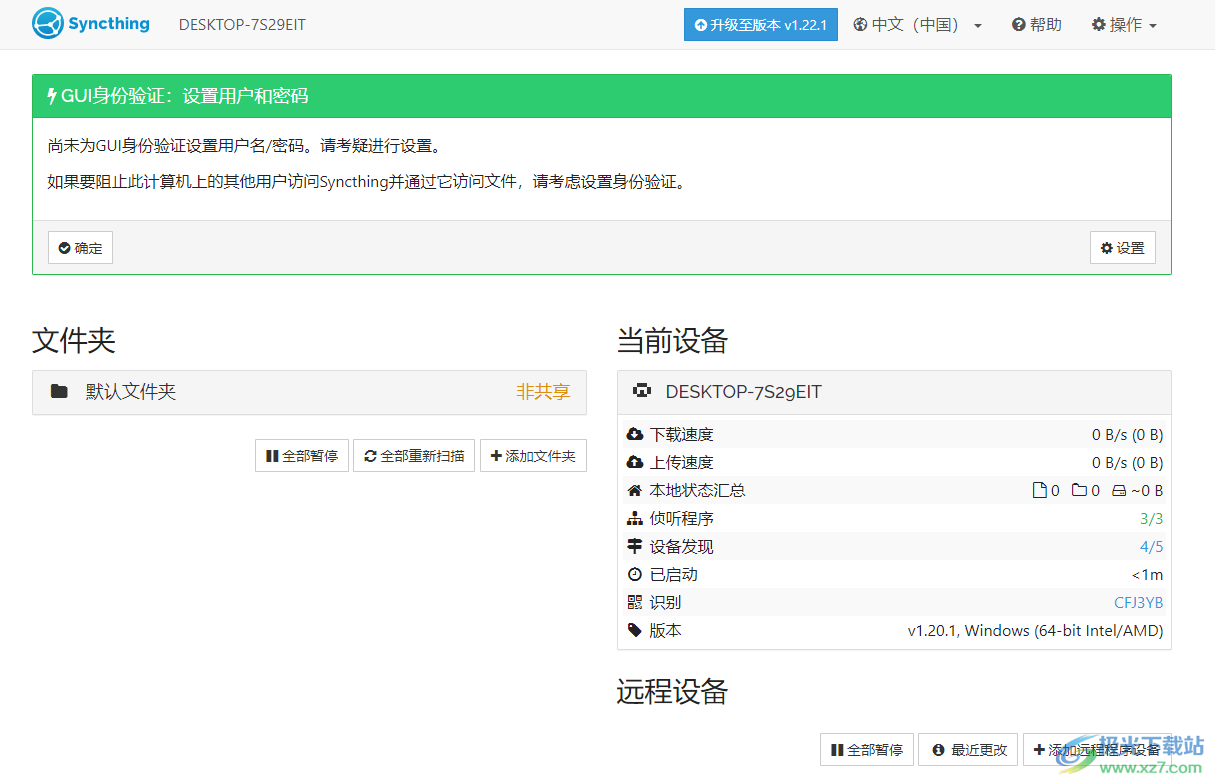Click the plus icon on 添加文件夹
The width and height of the screenshot is (1215, 784).
click(496, 456)
